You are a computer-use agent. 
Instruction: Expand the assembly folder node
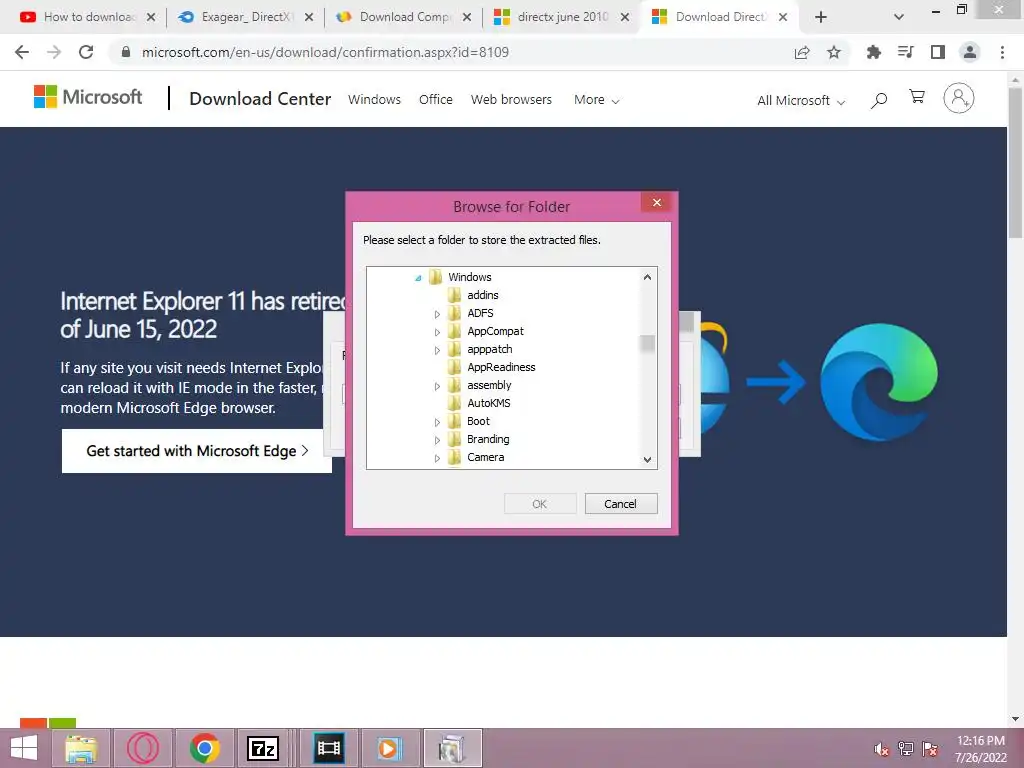(x=437, y=387)
